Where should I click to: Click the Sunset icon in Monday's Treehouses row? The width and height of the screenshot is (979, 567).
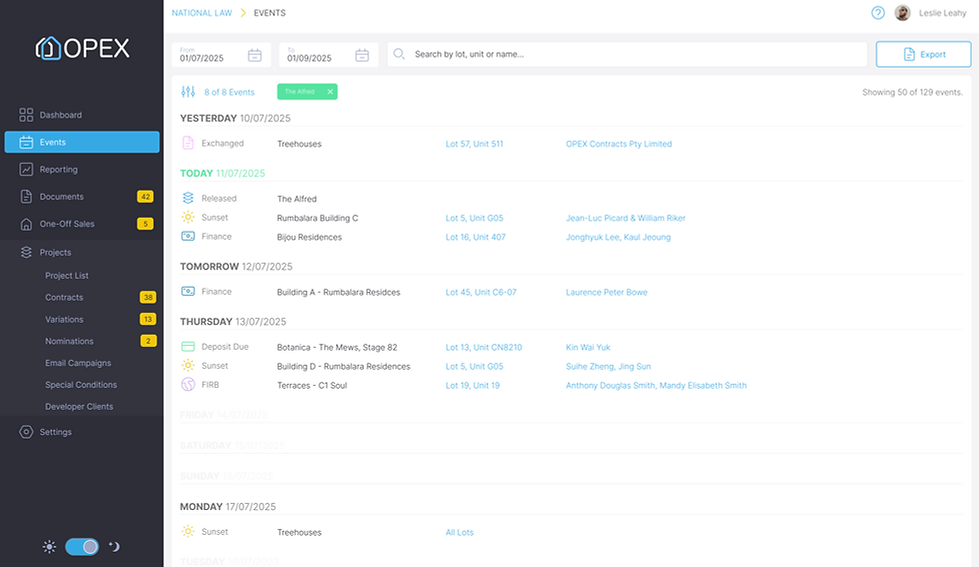click(188, 531)
